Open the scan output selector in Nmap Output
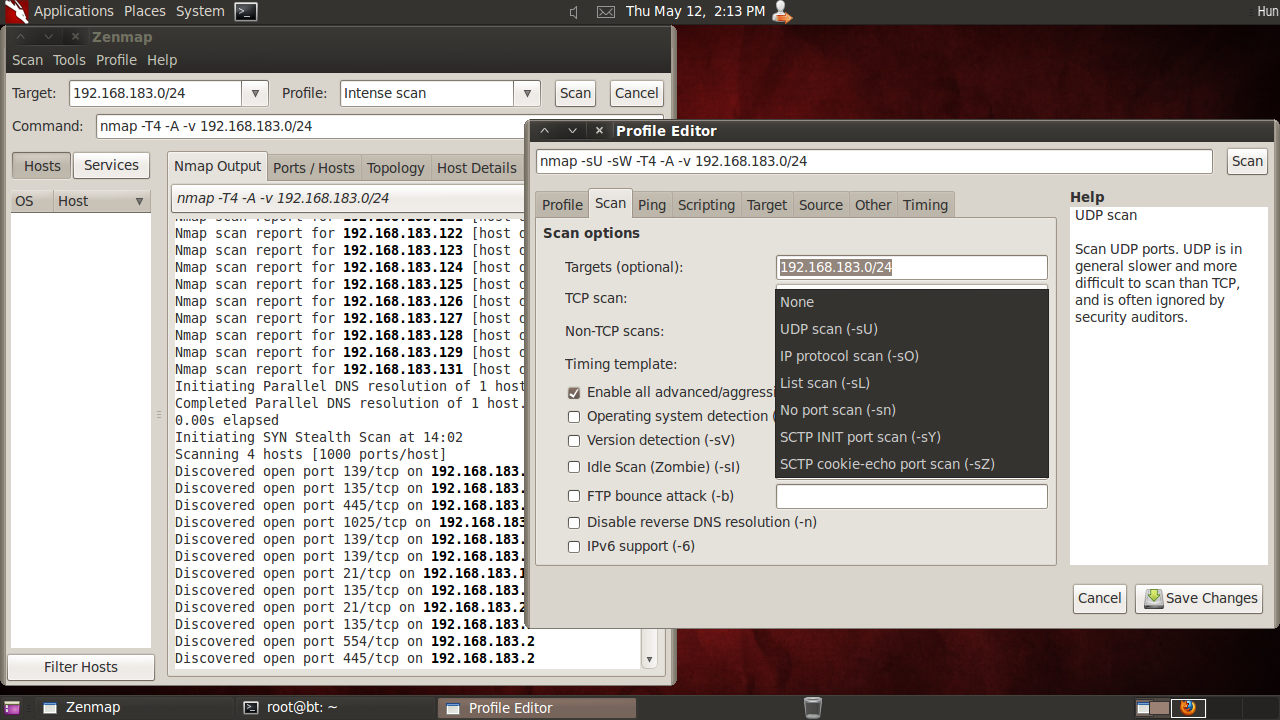1280x720 pixels. click(x=350, y=198)
